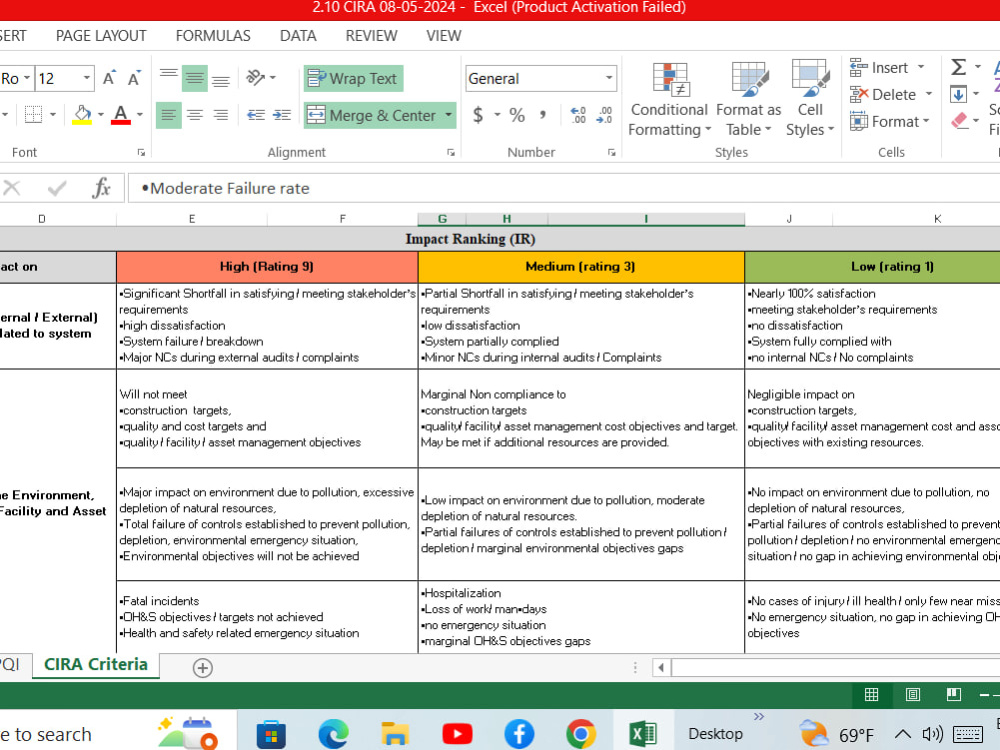Toggle Wrap Text for the cell
1000x750 pixels.
click(x=353, y=78)
